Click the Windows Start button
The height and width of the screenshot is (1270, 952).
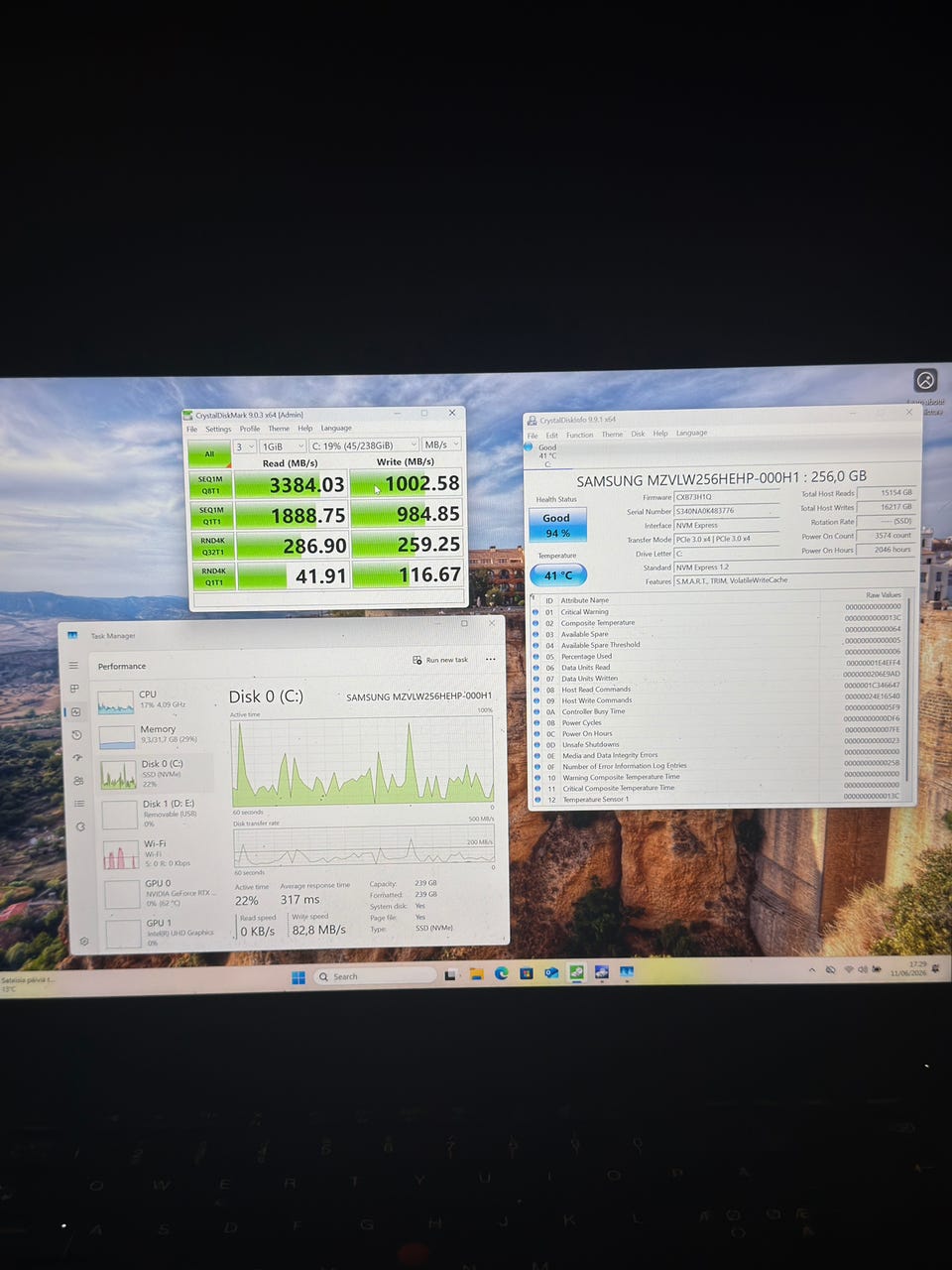click(298, 977)
